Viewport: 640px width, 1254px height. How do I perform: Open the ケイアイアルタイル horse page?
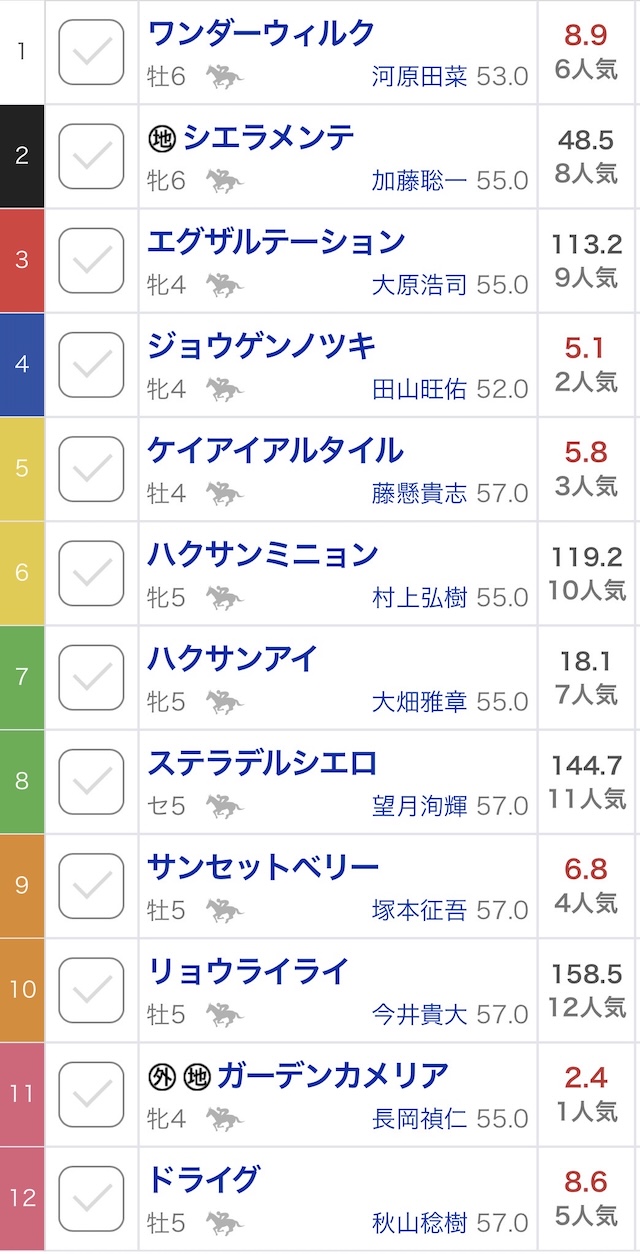(275, 450)
